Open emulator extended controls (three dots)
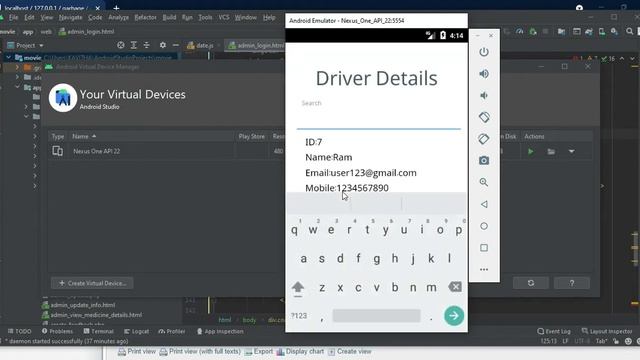The width and height of the screenshot is (640, 360). [x=484, y=269]
